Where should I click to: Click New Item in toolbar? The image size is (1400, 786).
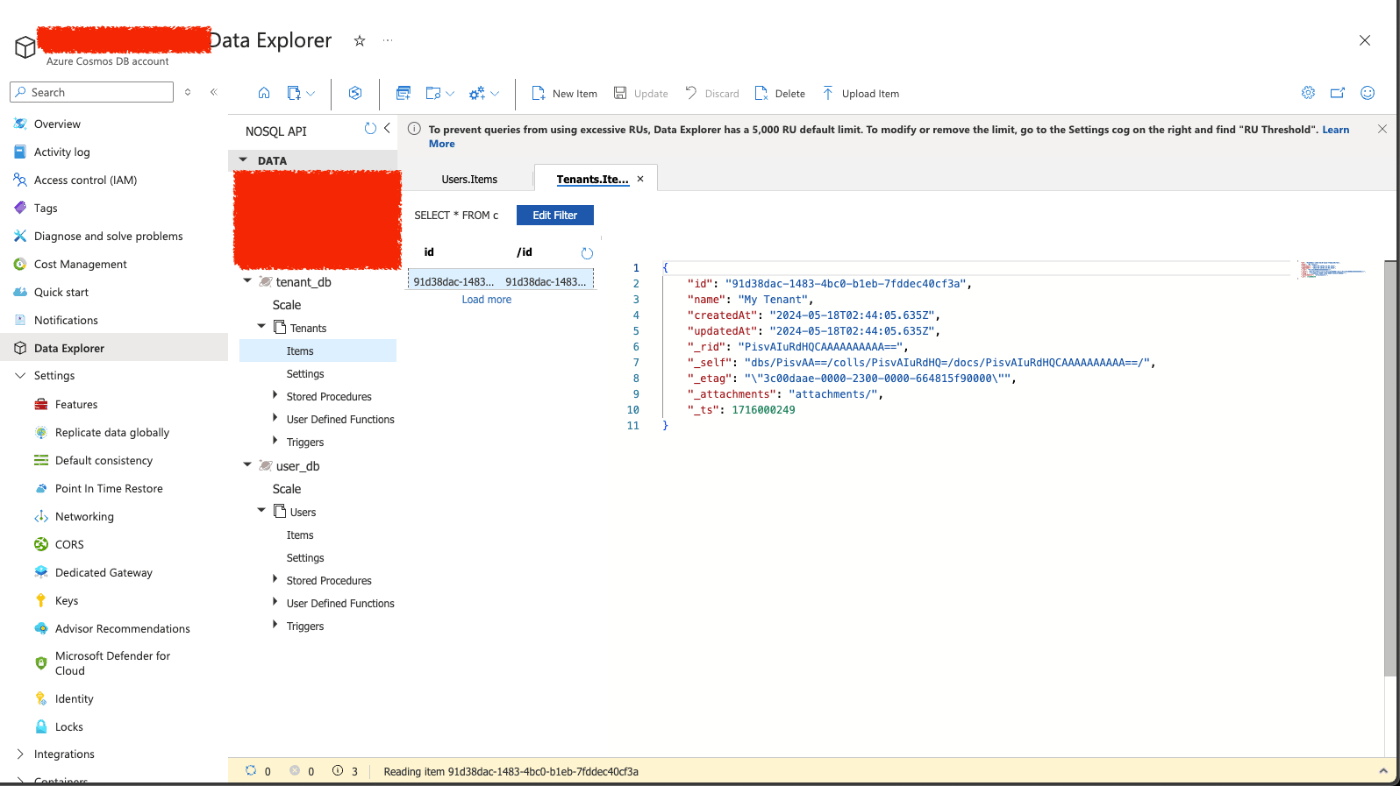[564, 93]
